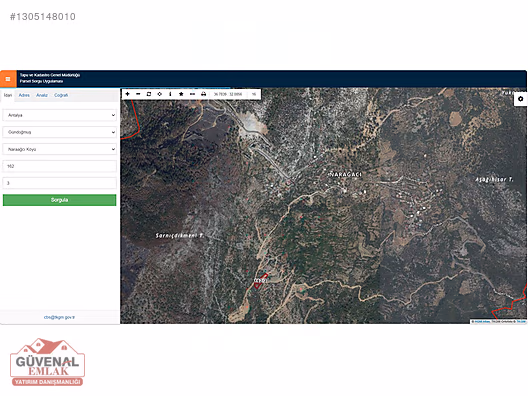Image resolution: width=528 pixels, height=396 pixels.
Task: Open the Coğrafi tab
Action: click(61, 95)
